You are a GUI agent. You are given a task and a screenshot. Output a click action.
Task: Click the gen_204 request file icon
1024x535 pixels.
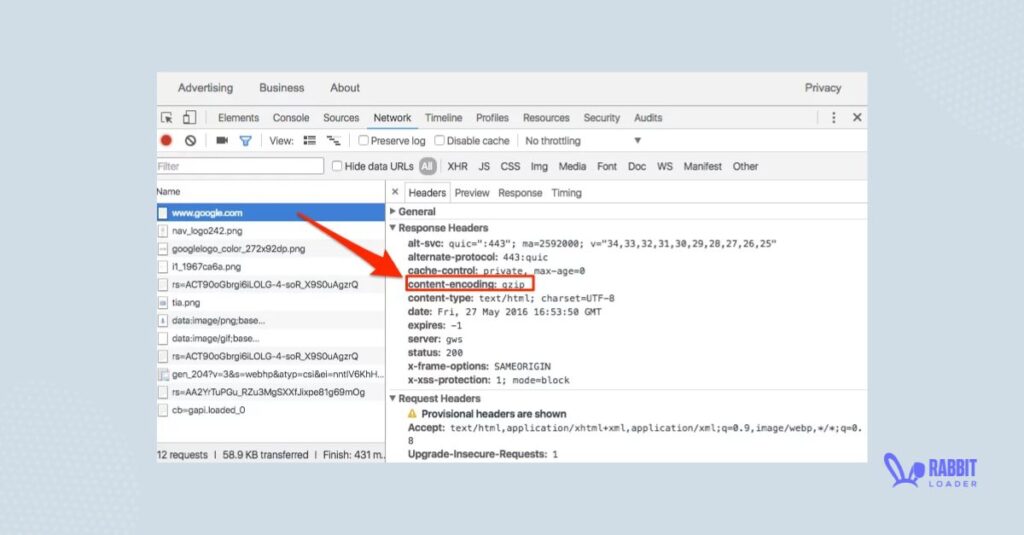[163, 374]
